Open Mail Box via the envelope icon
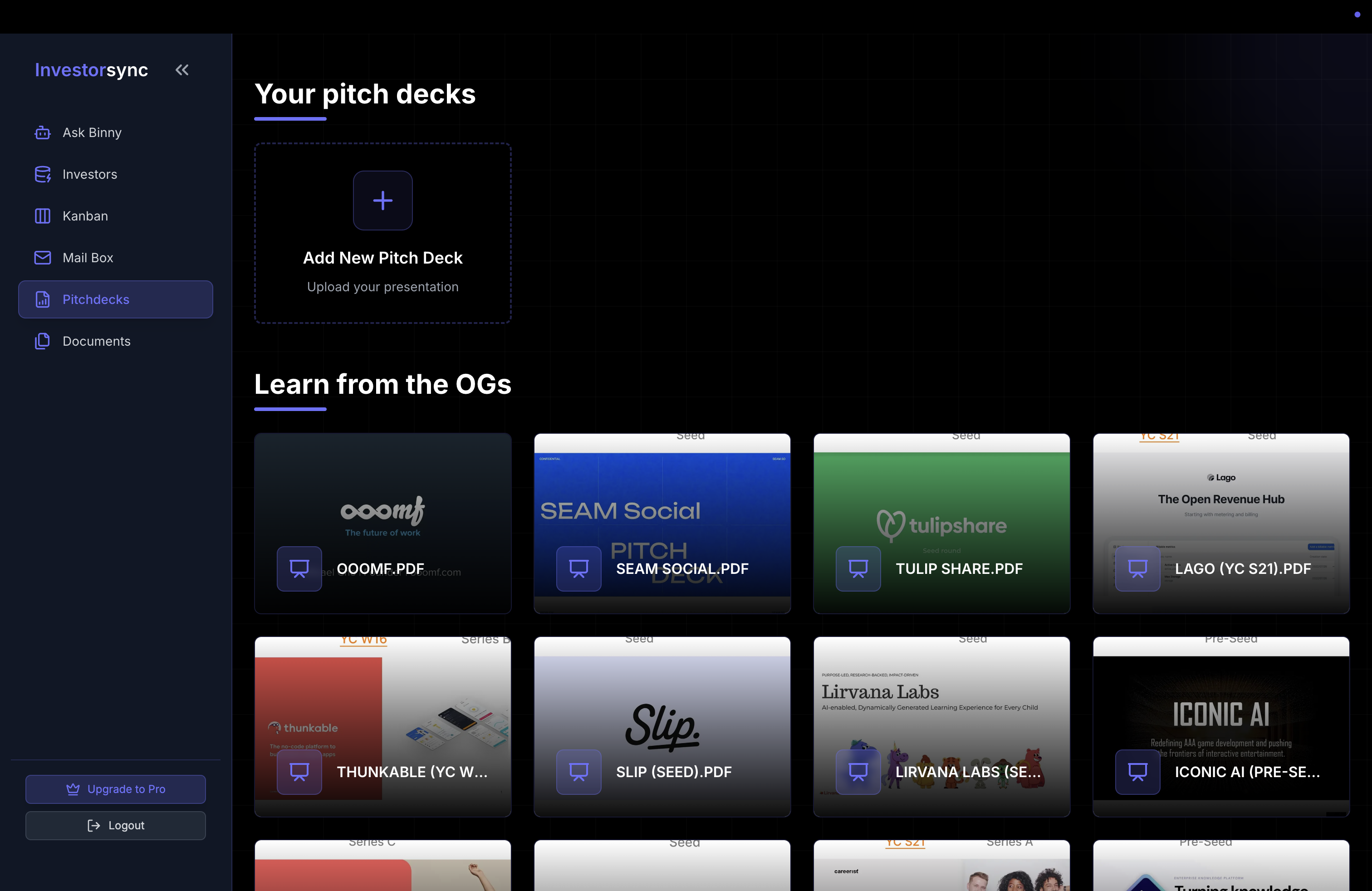Viewport: 1372px width, 891px height. [42, 258]
